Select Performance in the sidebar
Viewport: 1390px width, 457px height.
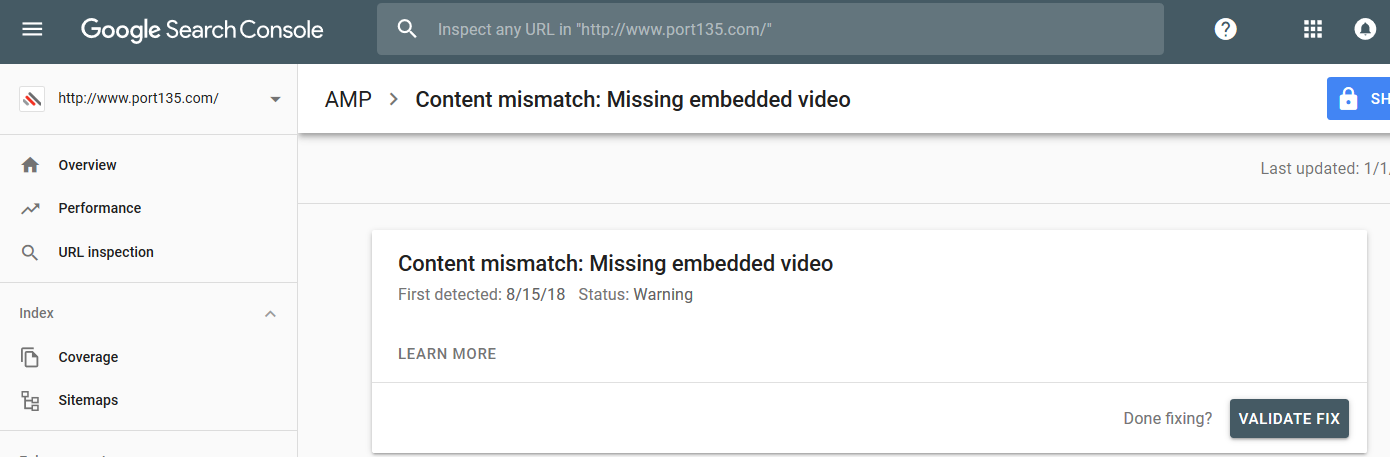click(100, 208)
